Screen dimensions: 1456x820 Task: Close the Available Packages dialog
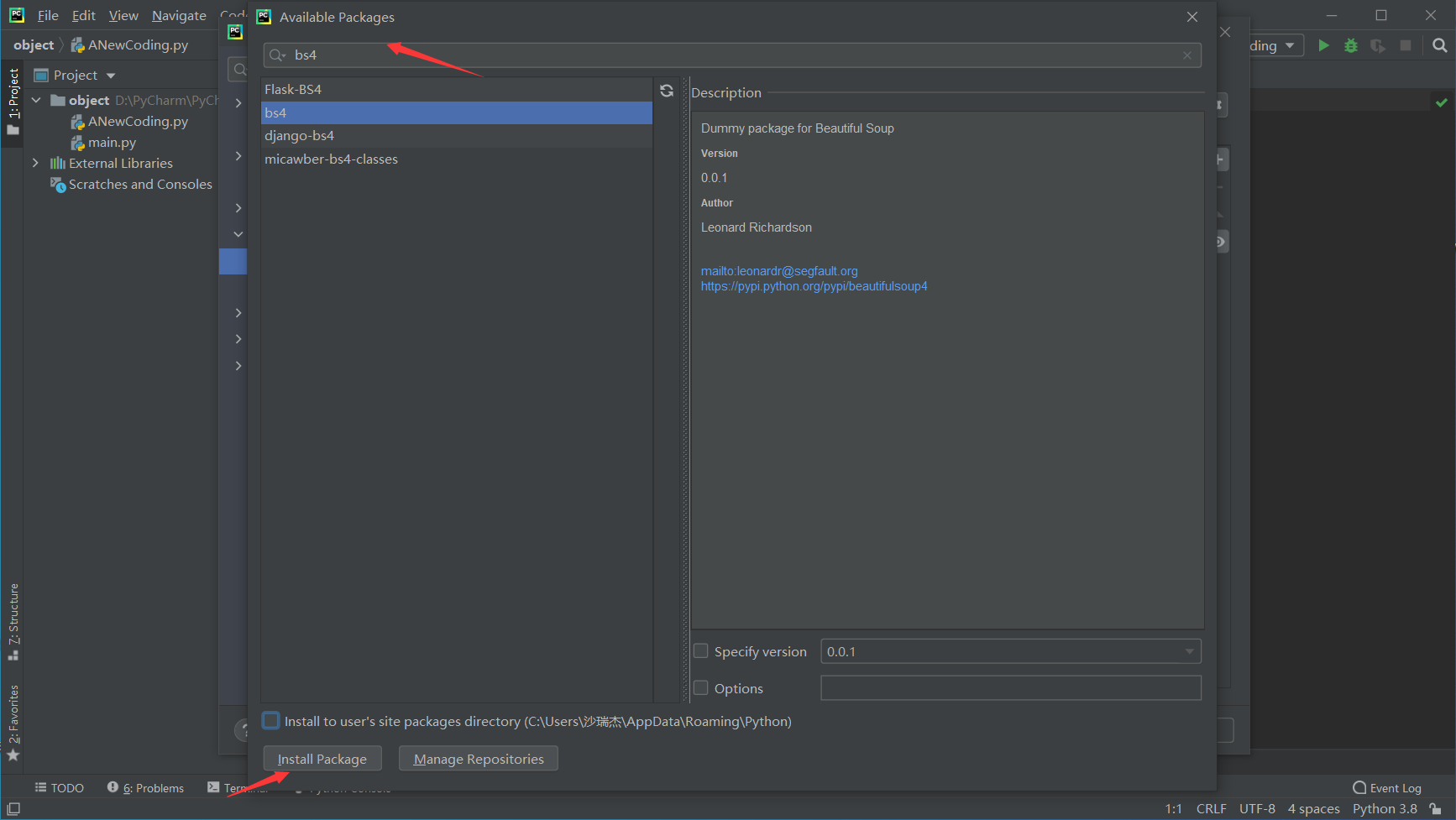pos(1192,17)
